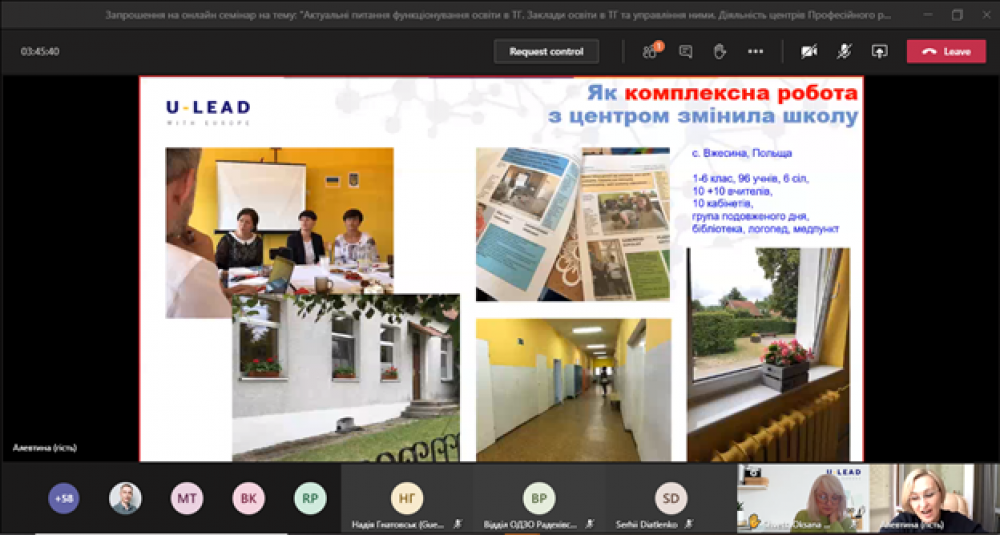Click the BK participant avatar

click(248, 498)
